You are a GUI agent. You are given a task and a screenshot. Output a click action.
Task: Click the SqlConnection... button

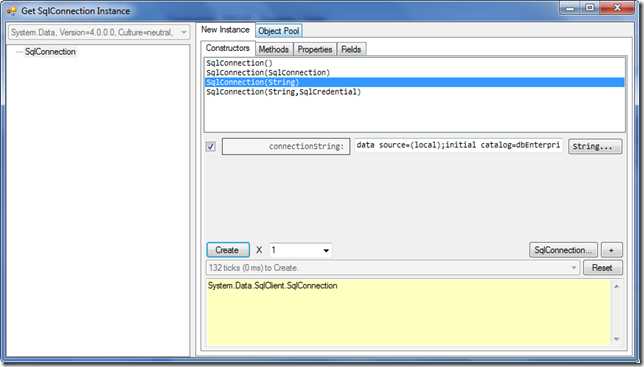(563, 250)
